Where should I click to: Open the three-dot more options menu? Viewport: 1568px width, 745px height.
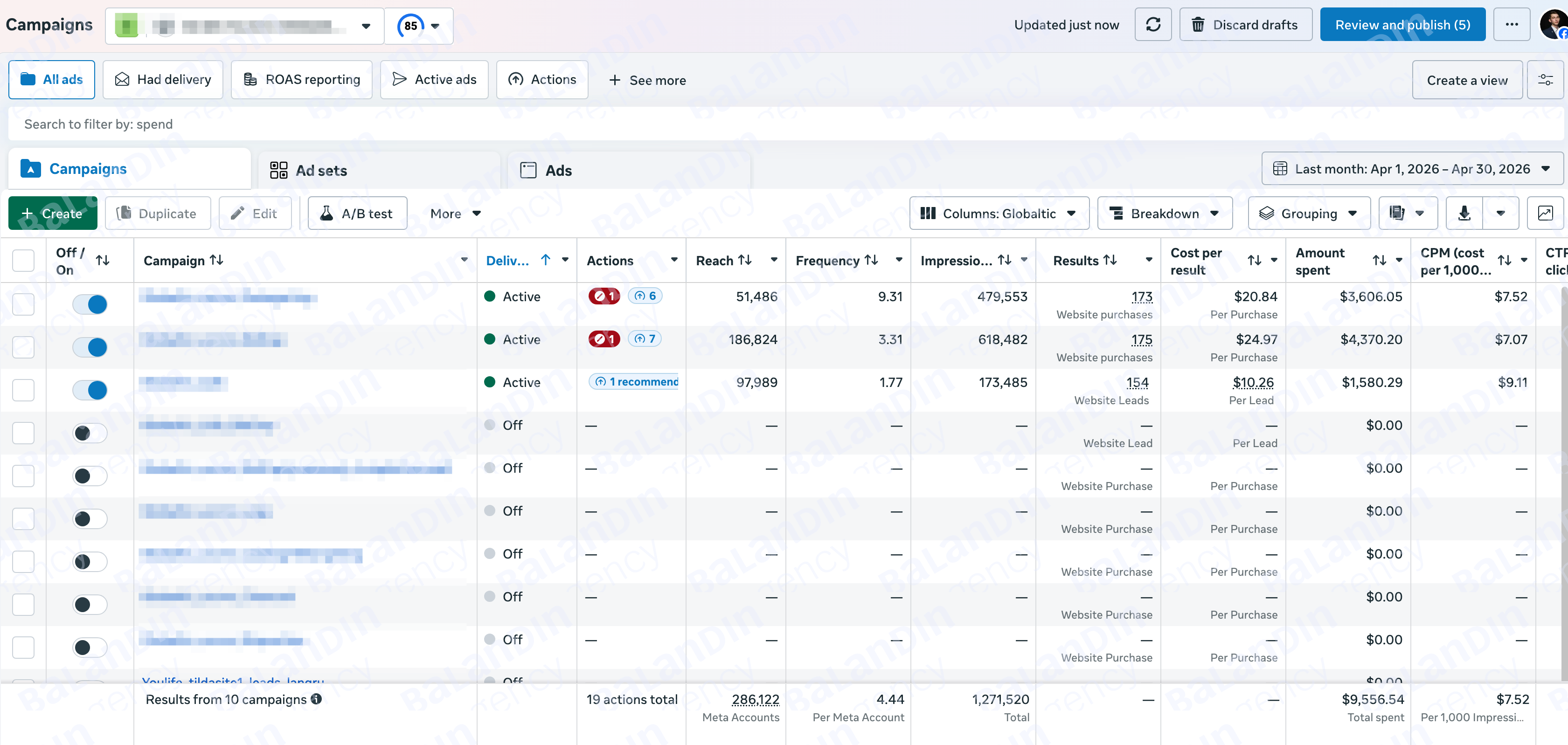1512,25
